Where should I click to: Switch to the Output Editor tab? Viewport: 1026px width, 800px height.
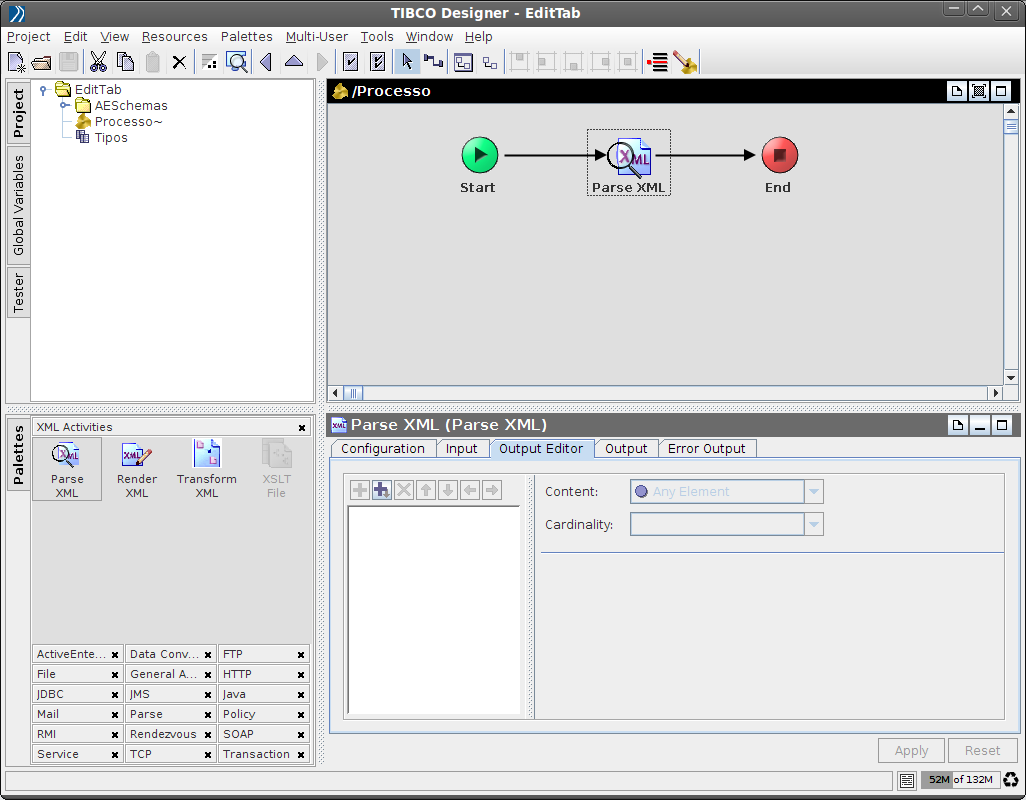542,448
